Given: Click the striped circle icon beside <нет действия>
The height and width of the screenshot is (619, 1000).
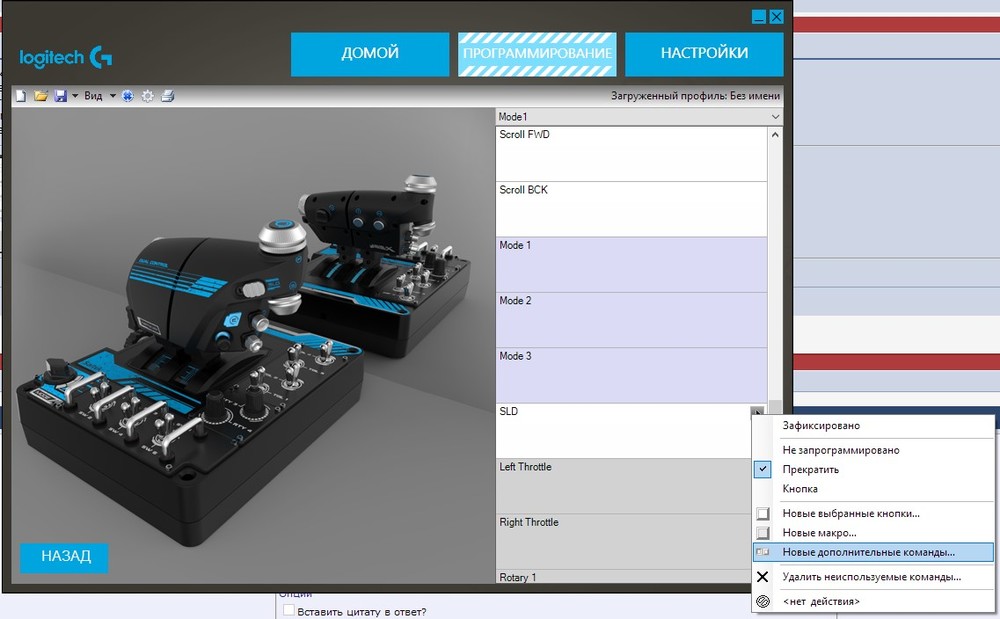Looking at the screenshot, I should (763, 601).
